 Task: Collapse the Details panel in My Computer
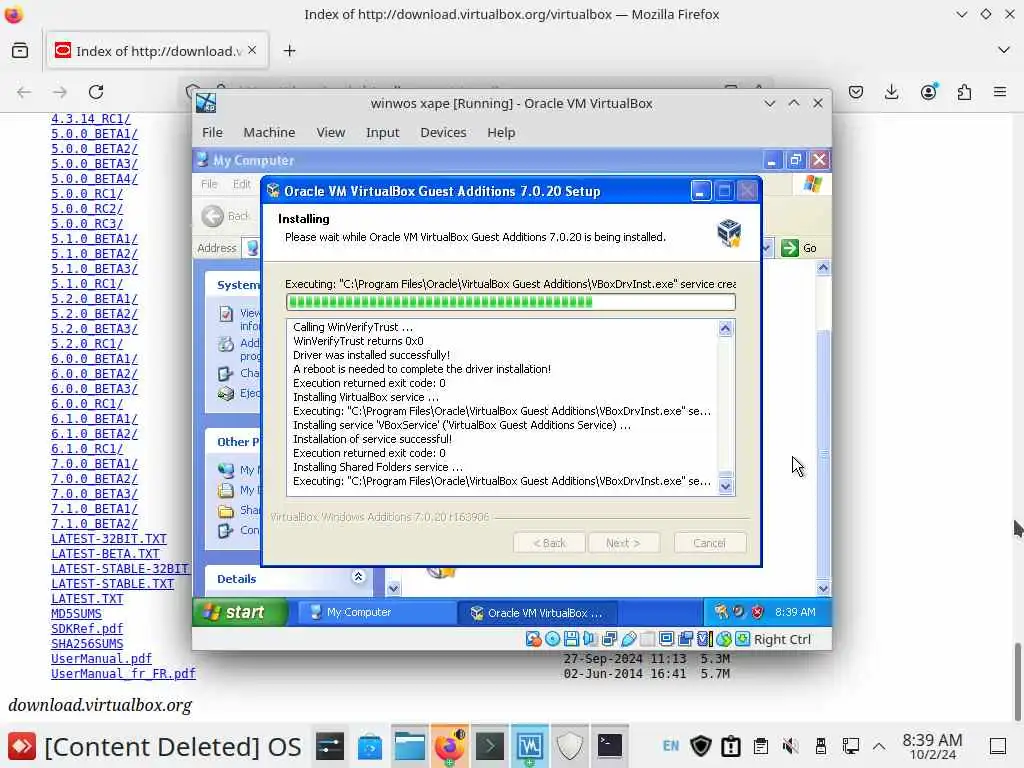(358, 577)
